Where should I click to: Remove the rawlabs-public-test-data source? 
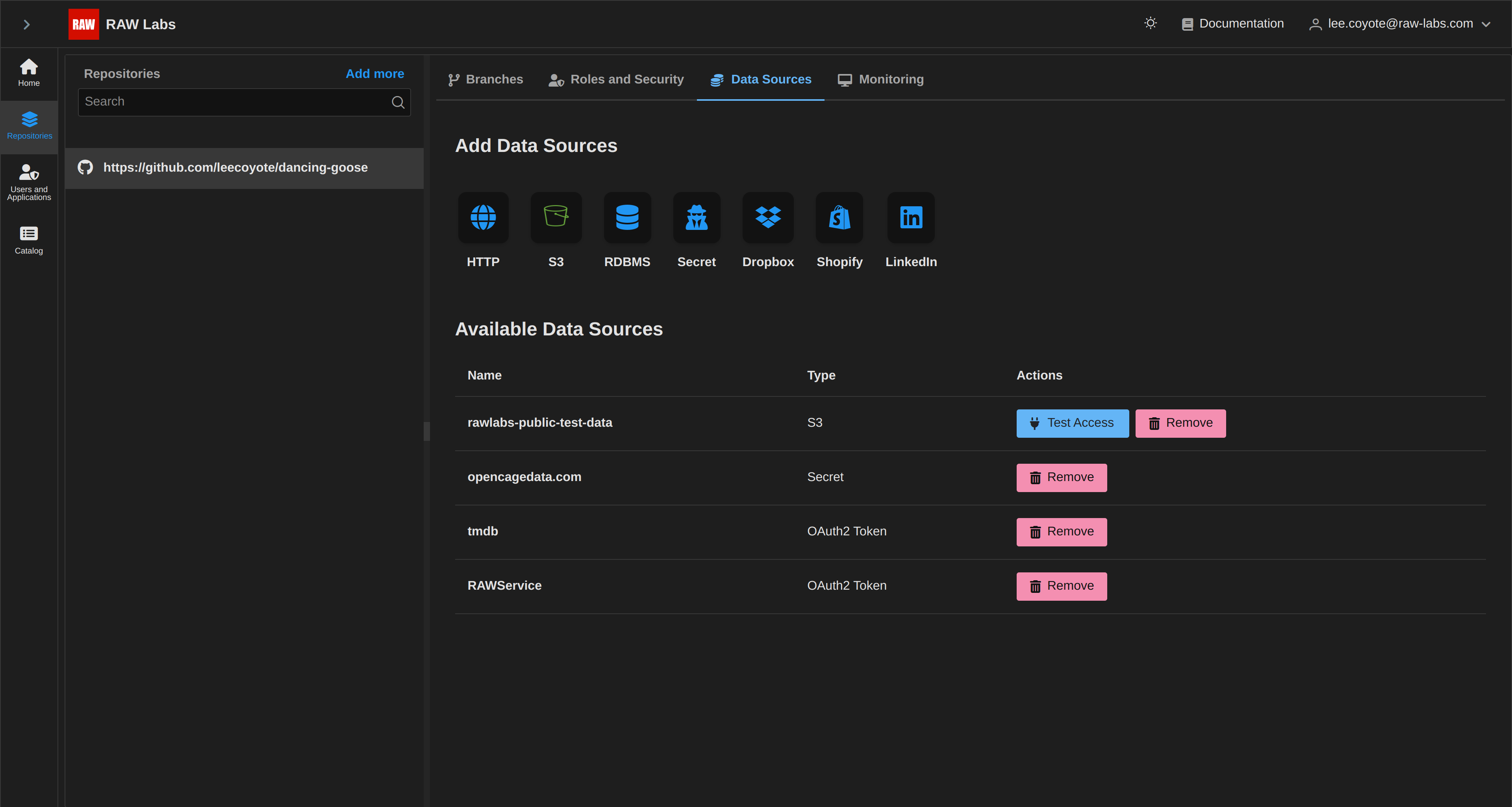pyautogui.click(x=1180, y=423)
